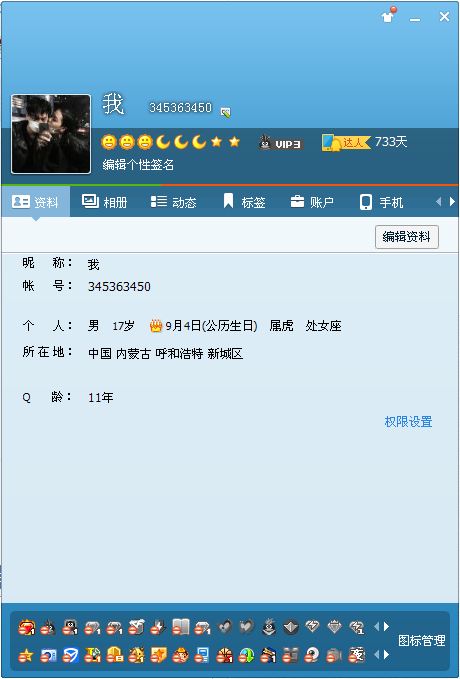Open the 动态 tab
Screen dimensions: 460x679
pyautogui.click(x=174, y=202)
